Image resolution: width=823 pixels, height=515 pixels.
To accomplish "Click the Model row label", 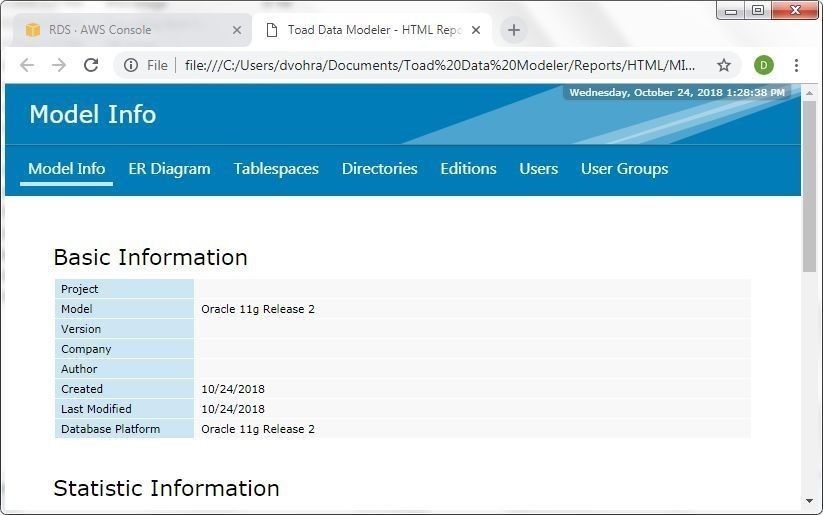I will pos(77,309).
